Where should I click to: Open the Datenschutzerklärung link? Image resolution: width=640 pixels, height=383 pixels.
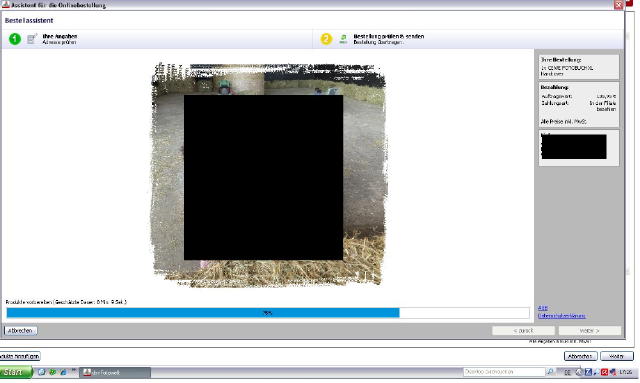[562, 316]
